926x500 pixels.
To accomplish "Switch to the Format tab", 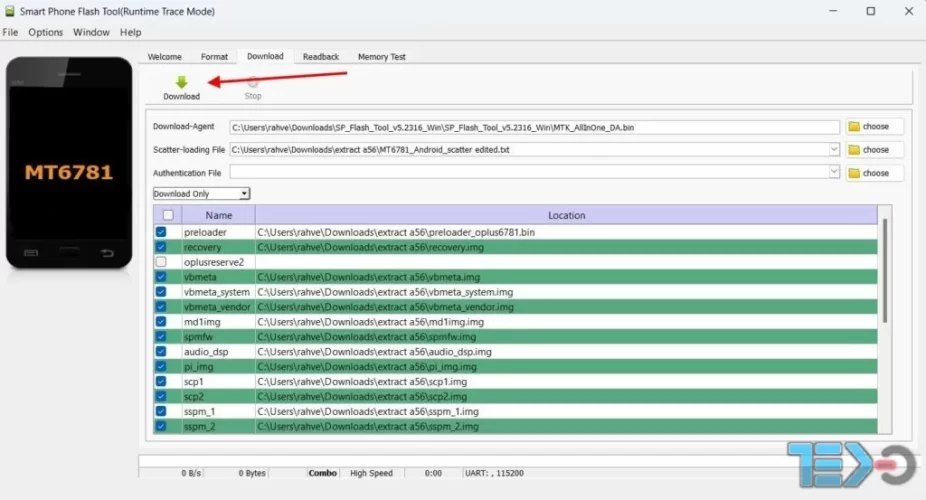I will 214,57.
